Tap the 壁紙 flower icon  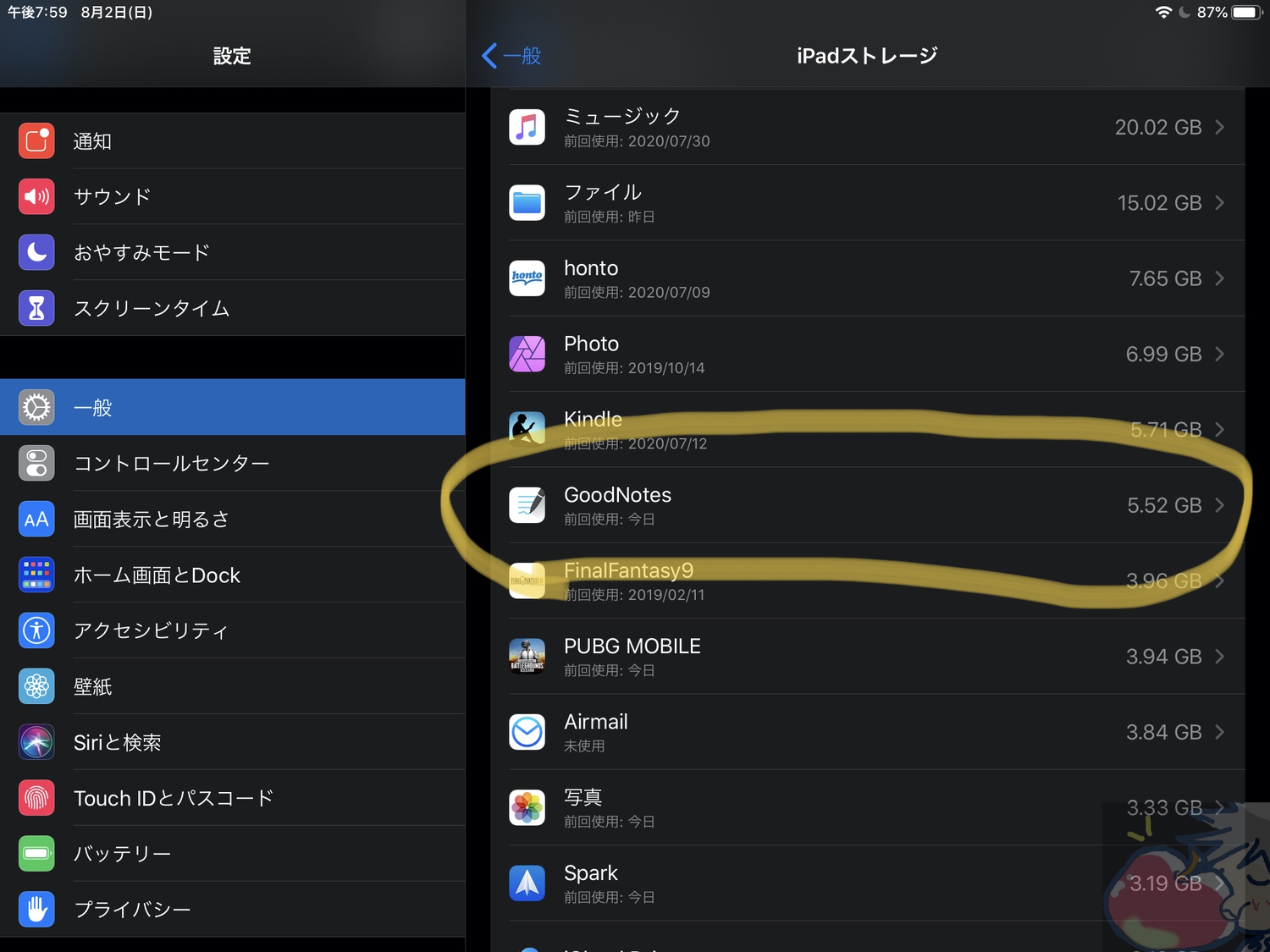tap(36, 687)
